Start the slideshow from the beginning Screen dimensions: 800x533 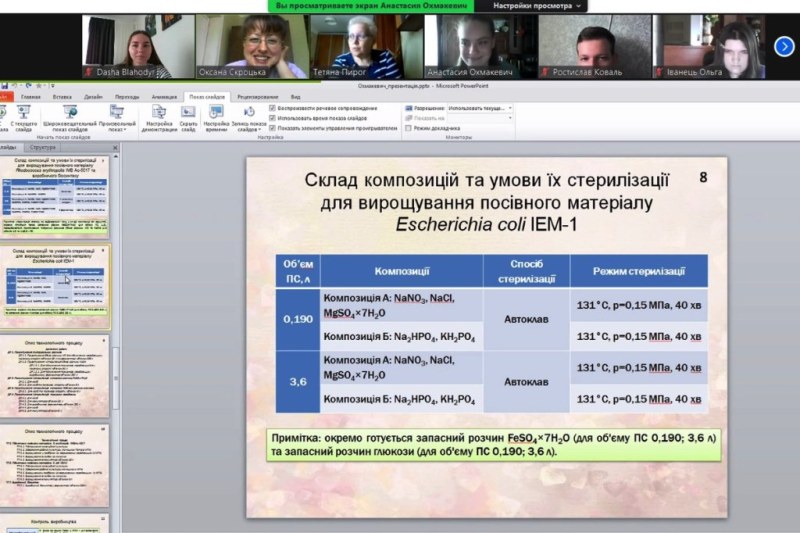[3, 118]
